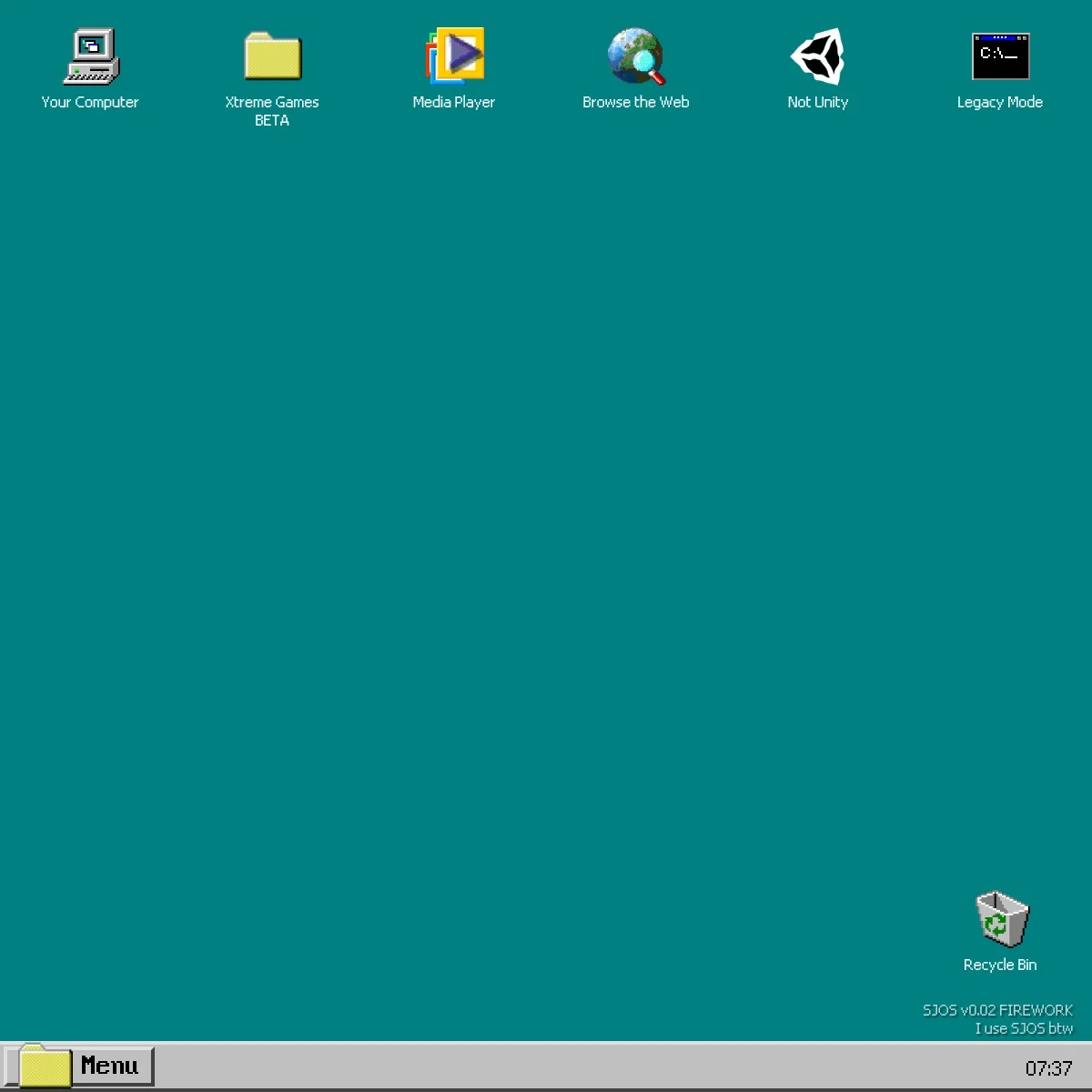1092x1092 pixels.
Task: Open the Your Computer icon
Action: coord(90,55)
